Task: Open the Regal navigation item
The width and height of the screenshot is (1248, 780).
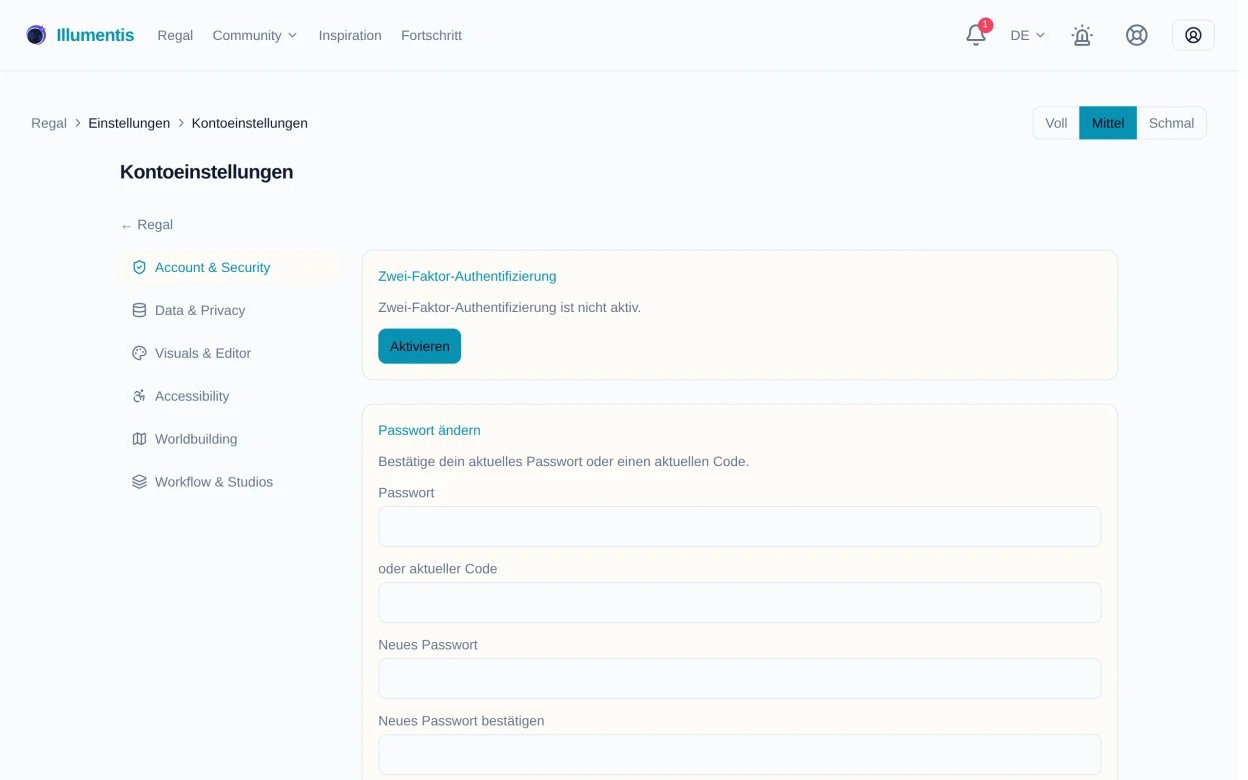Action: 175,35
